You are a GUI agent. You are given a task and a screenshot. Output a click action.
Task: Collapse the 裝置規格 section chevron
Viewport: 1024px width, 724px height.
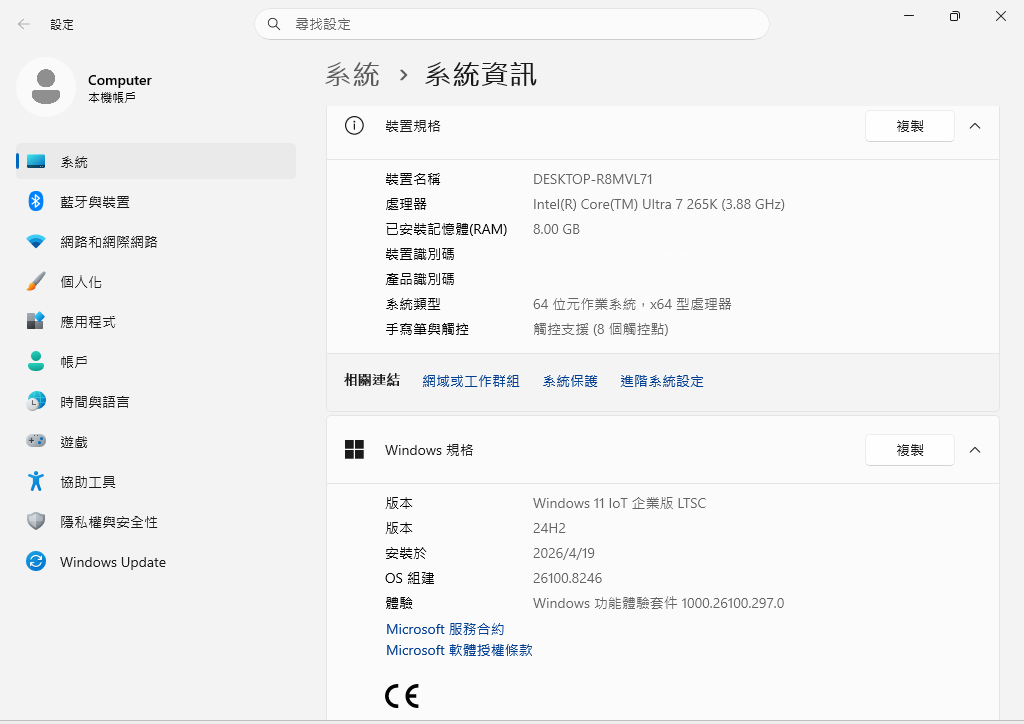975,126
